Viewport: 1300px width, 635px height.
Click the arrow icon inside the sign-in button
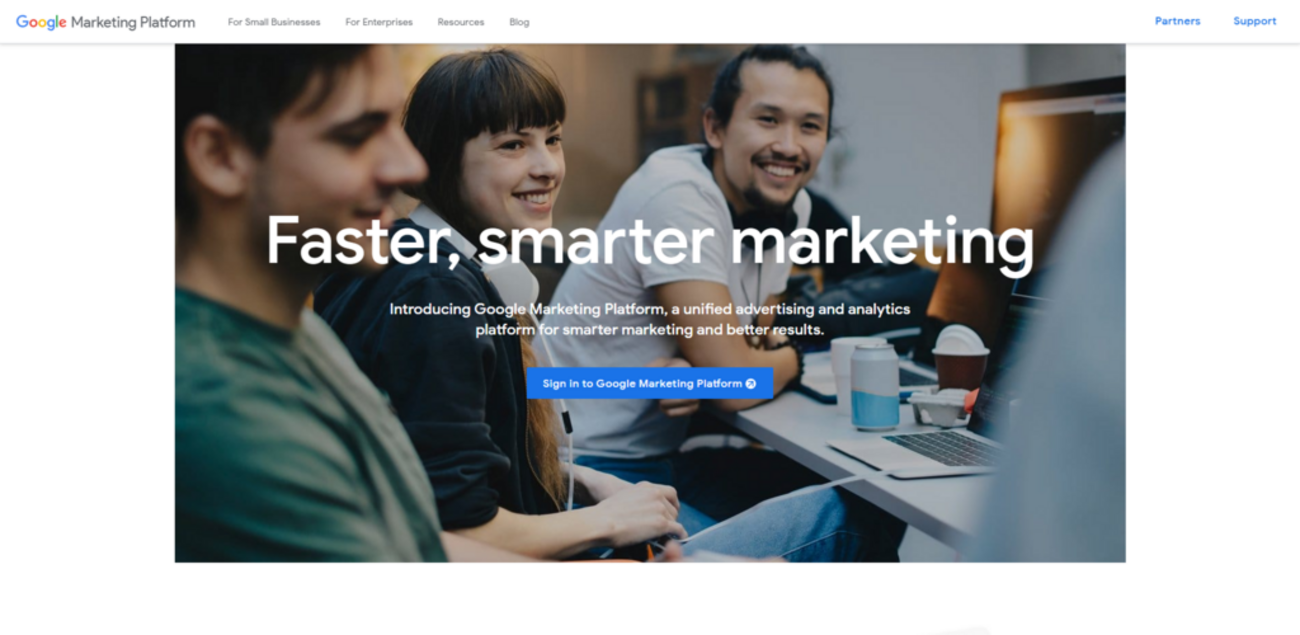point(751,383)
